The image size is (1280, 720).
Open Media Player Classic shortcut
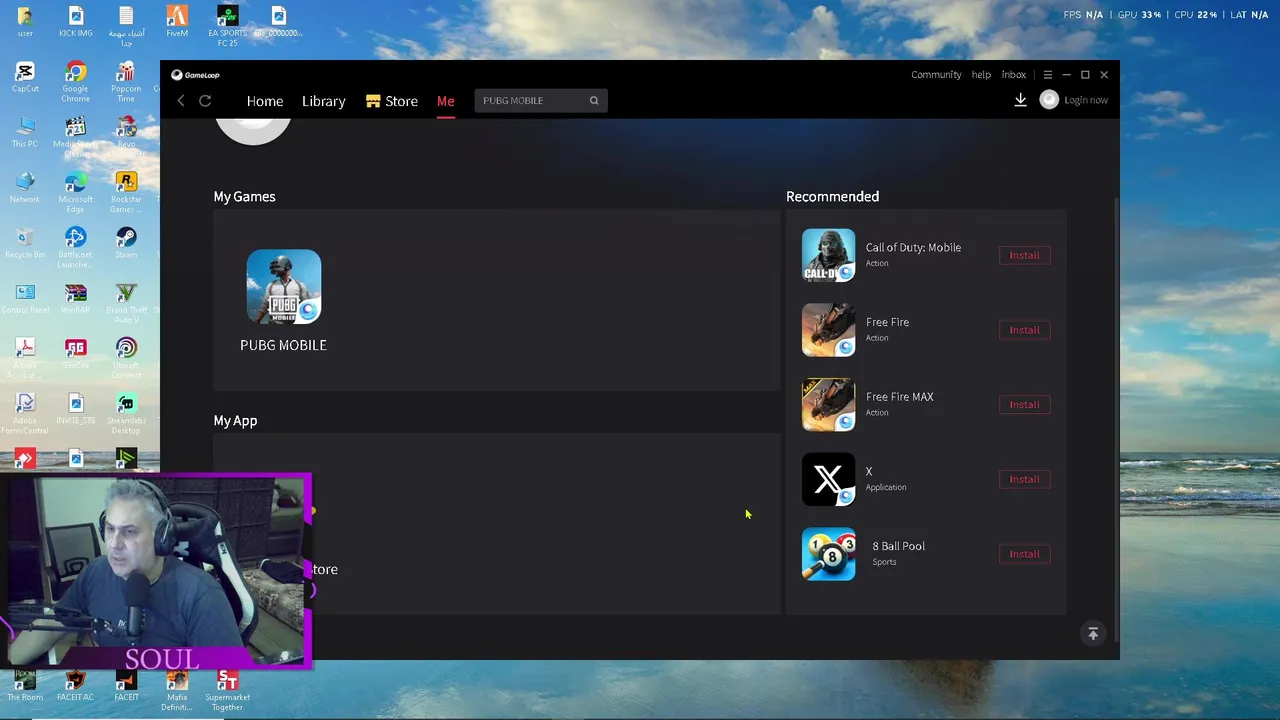click(75, 136)
